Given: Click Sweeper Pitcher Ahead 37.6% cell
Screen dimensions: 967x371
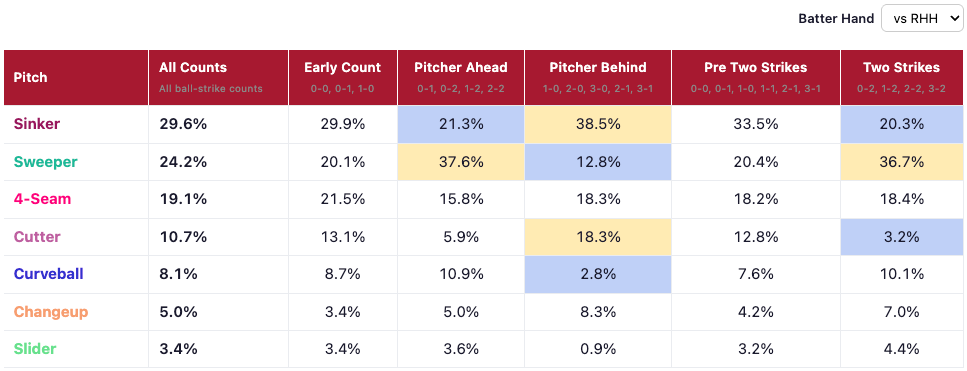Looking at the screenshot, I should click(x=461, y=162).
